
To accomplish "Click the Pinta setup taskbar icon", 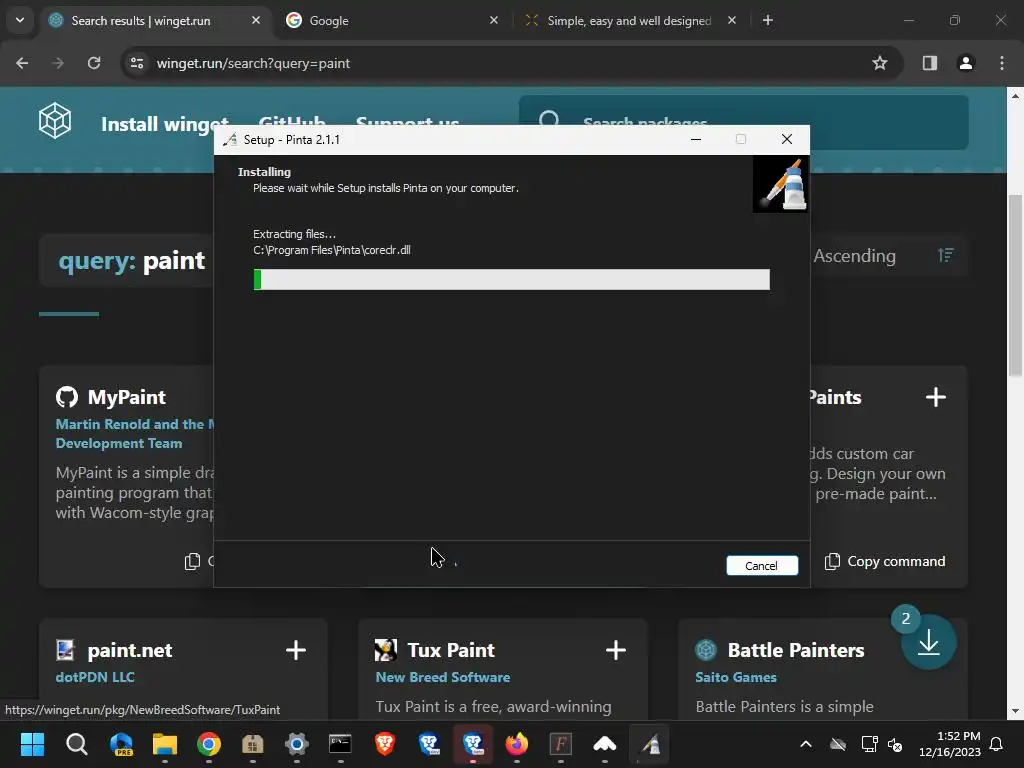I will pos(649,744).
